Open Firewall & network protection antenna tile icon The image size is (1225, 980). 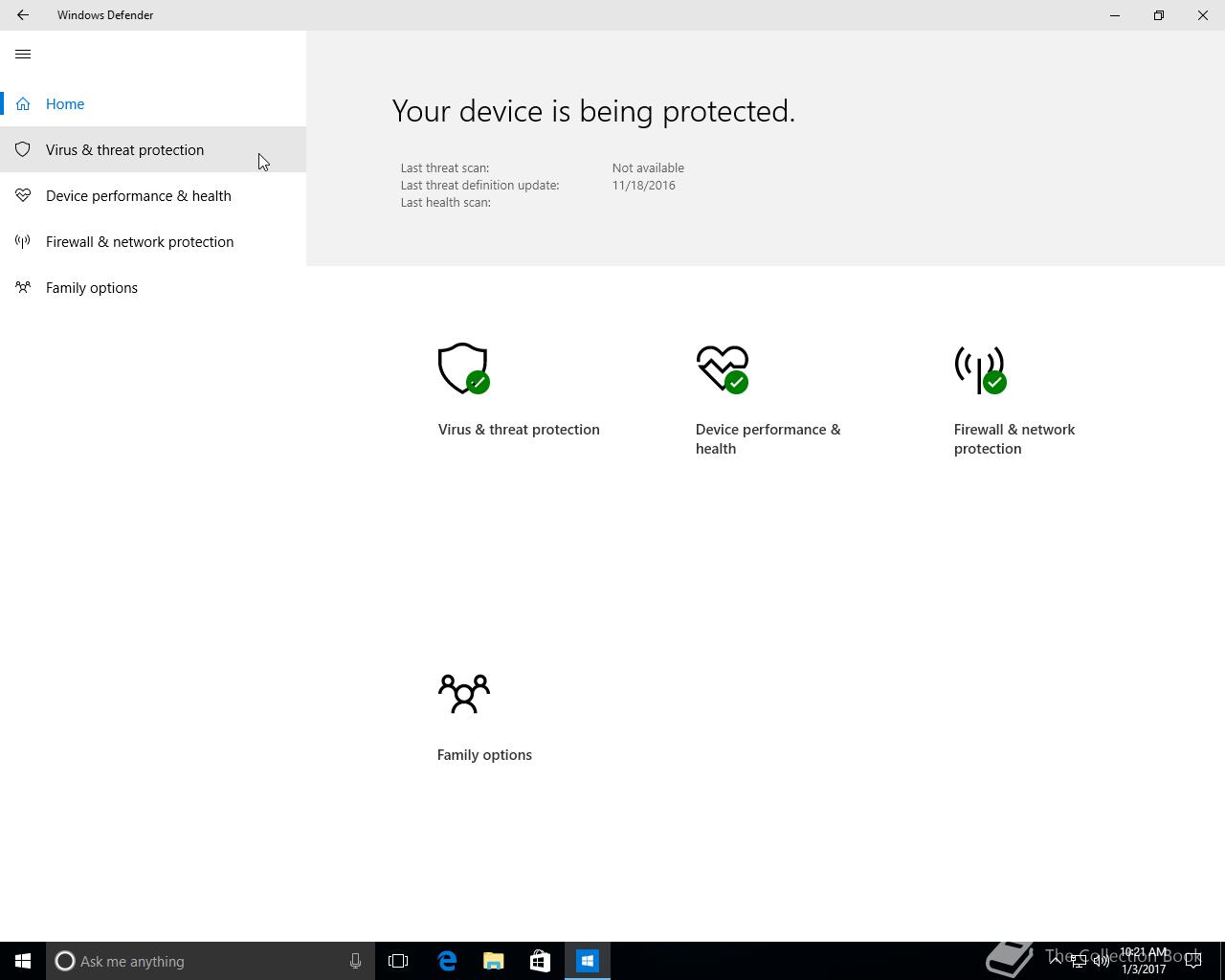point(981,369)
